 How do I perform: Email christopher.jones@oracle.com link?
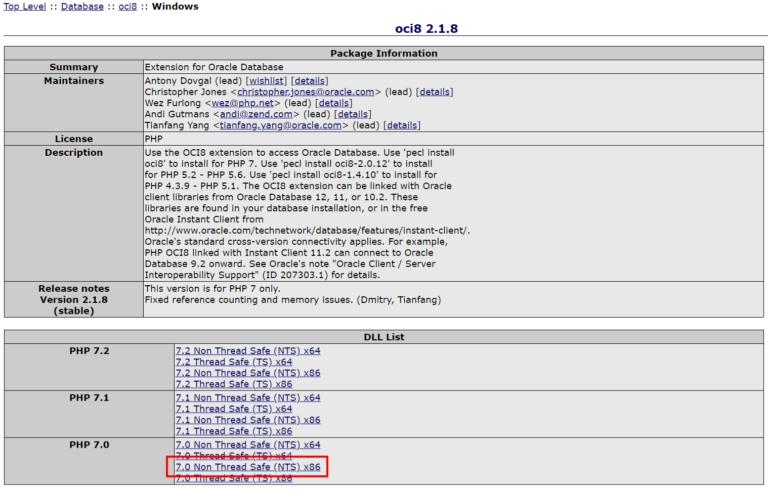tap(305, 91)
